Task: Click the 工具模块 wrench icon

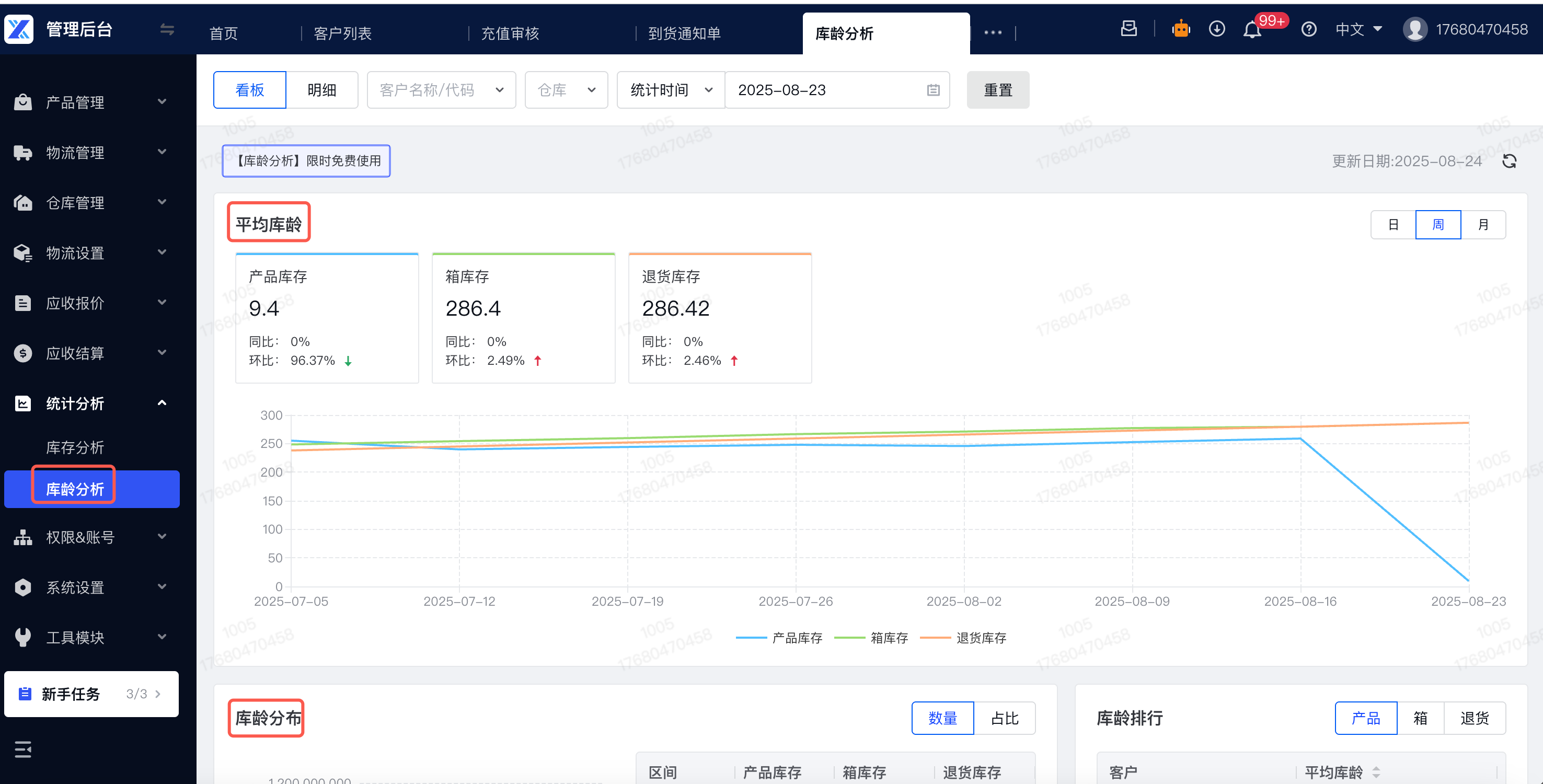Action: (23, 638)
